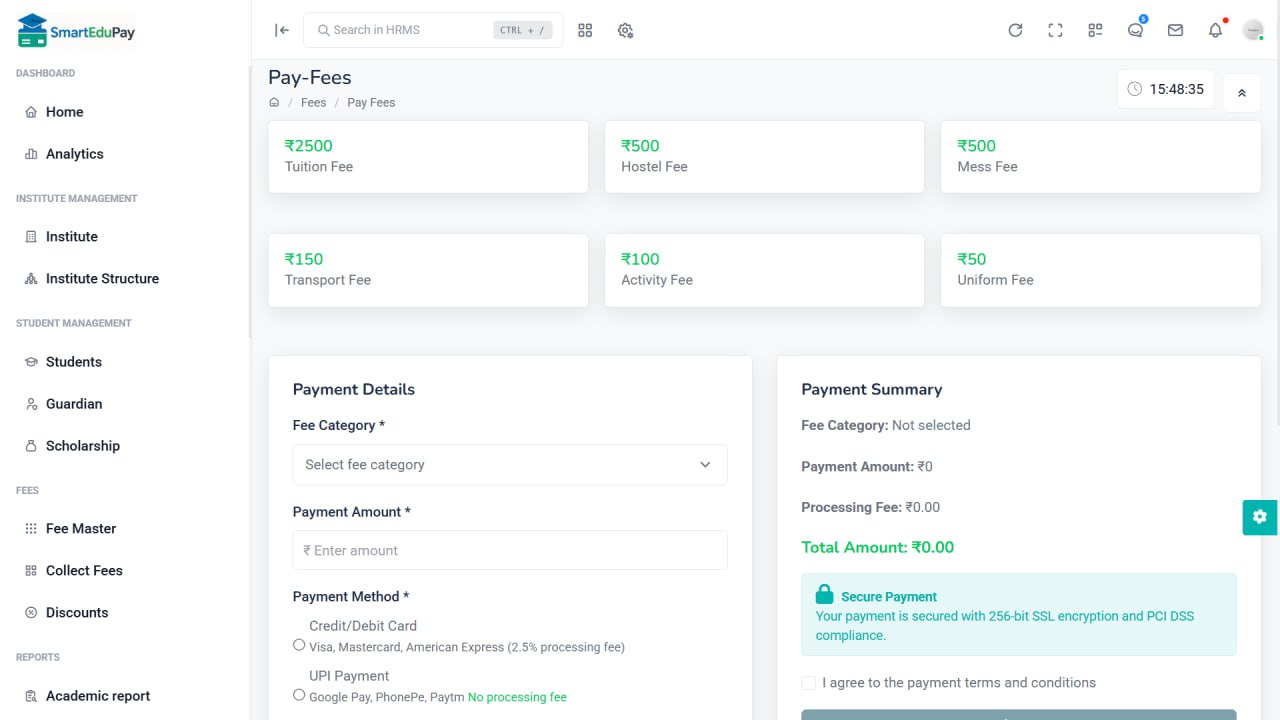Open the user profile avatar menu
The width and height of the screenshot is (1280, 720).
click(x=1253, y=30)
